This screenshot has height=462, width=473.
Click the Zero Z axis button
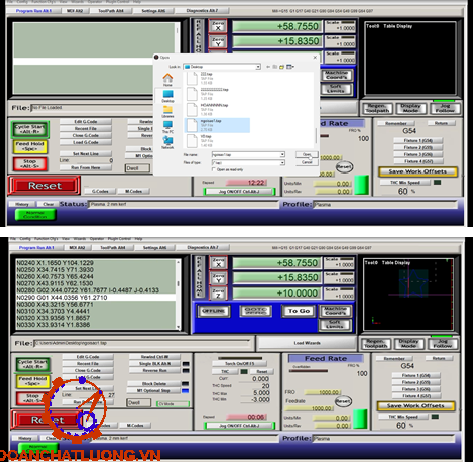pyautogui.click(x=218, y=293)
